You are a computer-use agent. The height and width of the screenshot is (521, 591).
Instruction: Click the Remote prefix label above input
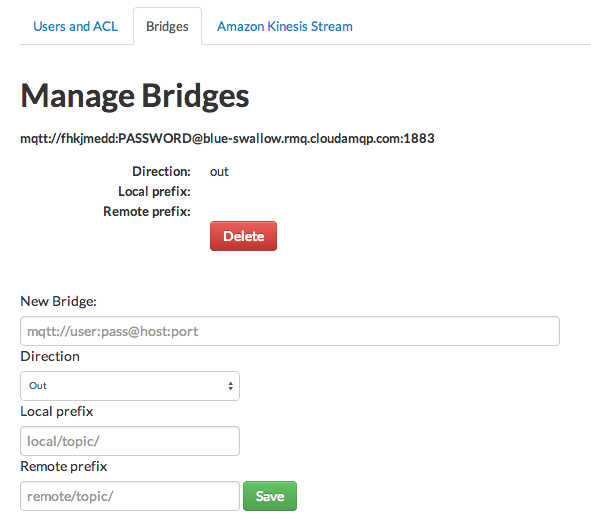pos(64,466)
